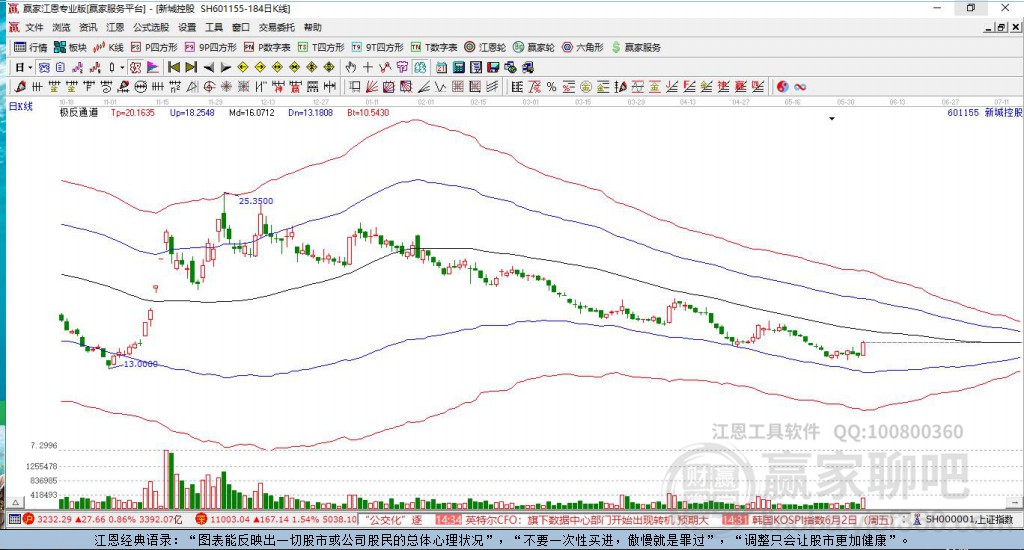The image size is (1024, 550).
Task: Select the red pencil drawing tool
Action: click(x=20, y=87)
